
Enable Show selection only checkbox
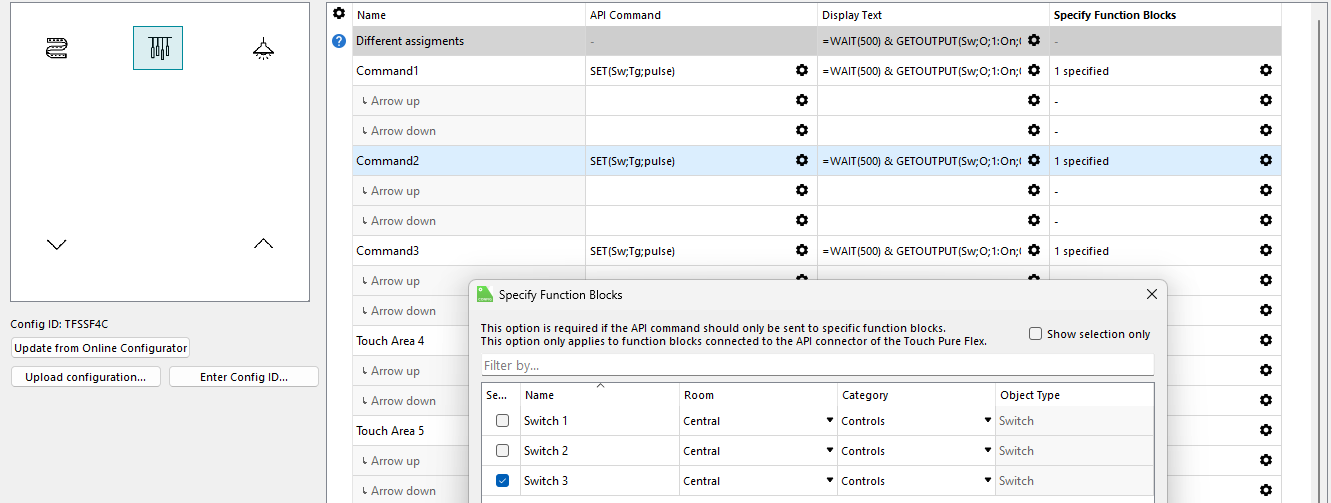click(1035, 334)
